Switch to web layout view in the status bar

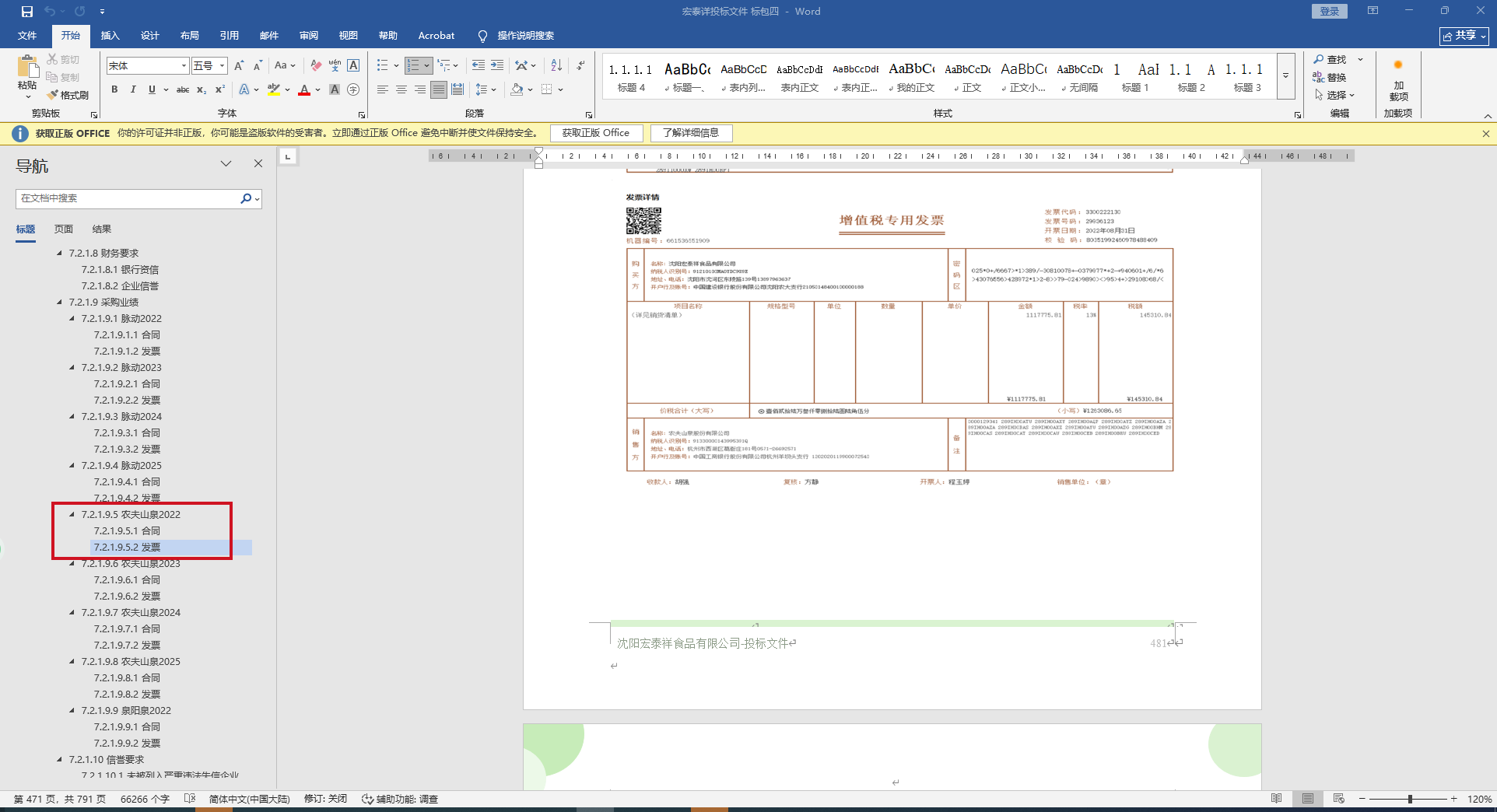pos(1338,799)
